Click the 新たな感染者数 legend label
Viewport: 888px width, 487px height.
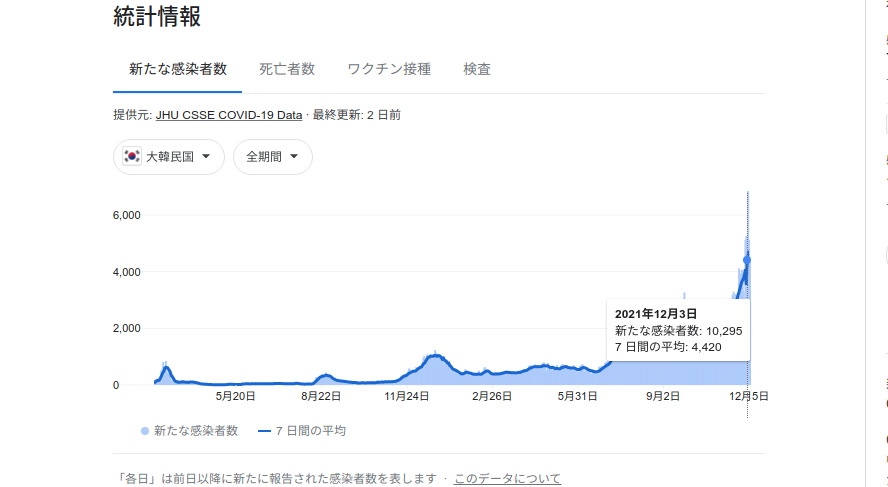(196, 431)
